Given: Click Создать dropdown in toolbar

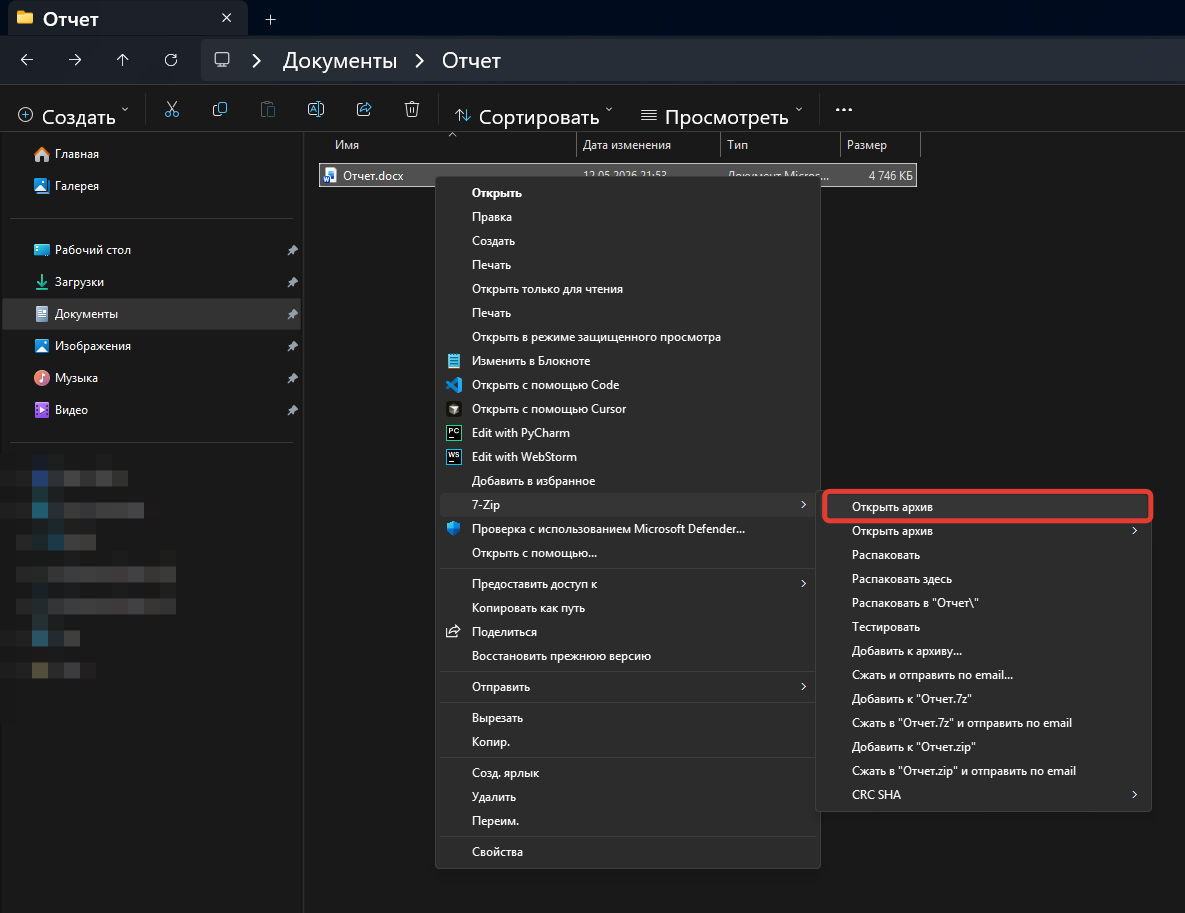Looking at the screenshot, I should (x=73, y=116).
